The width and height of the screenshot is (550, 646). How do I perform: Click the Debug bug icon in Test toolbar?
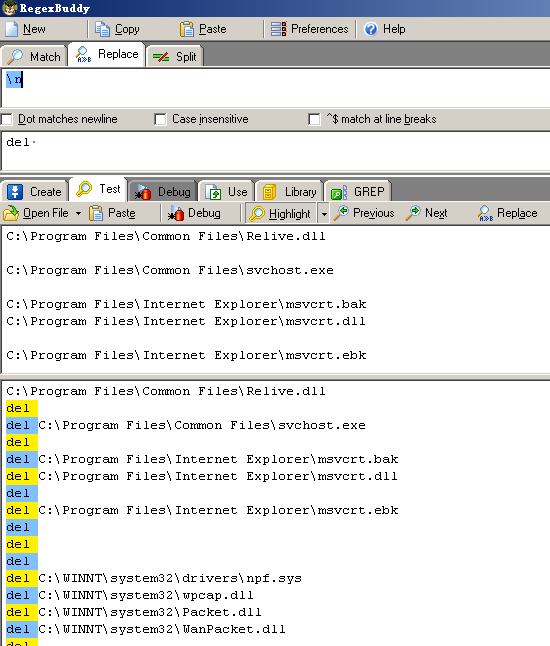[176, 213]
